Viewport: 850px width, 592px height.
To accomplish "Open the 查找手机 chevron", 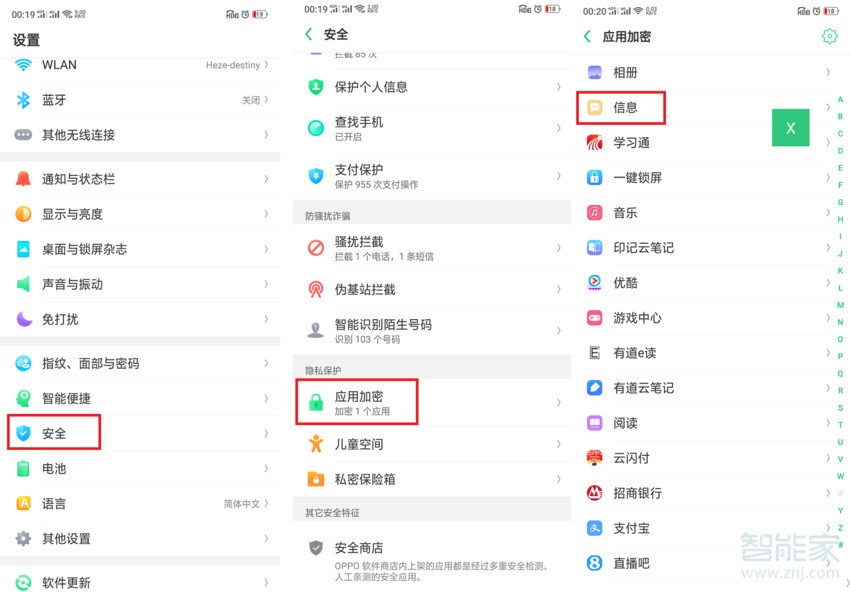I will pyautogui.click(x=558, y=128).
